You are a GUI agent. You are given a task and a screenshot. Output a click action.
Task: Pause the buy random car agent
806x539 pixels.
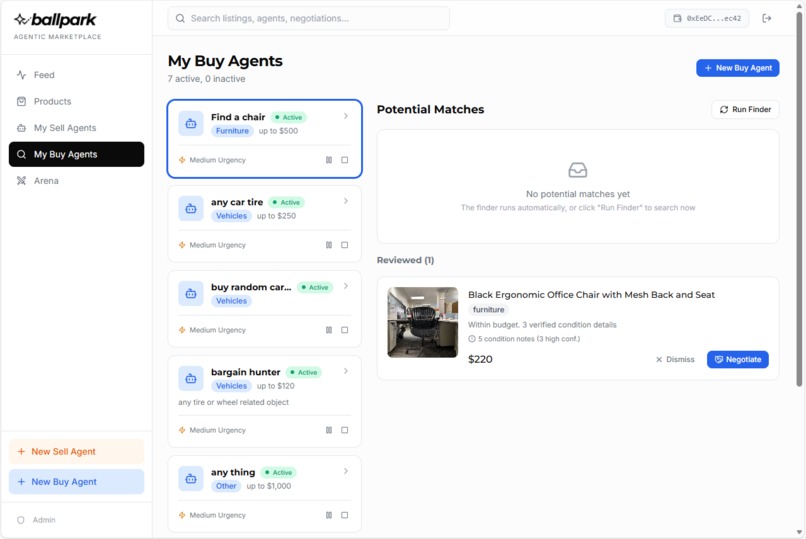pyautogui.click(x=329, y=330)
